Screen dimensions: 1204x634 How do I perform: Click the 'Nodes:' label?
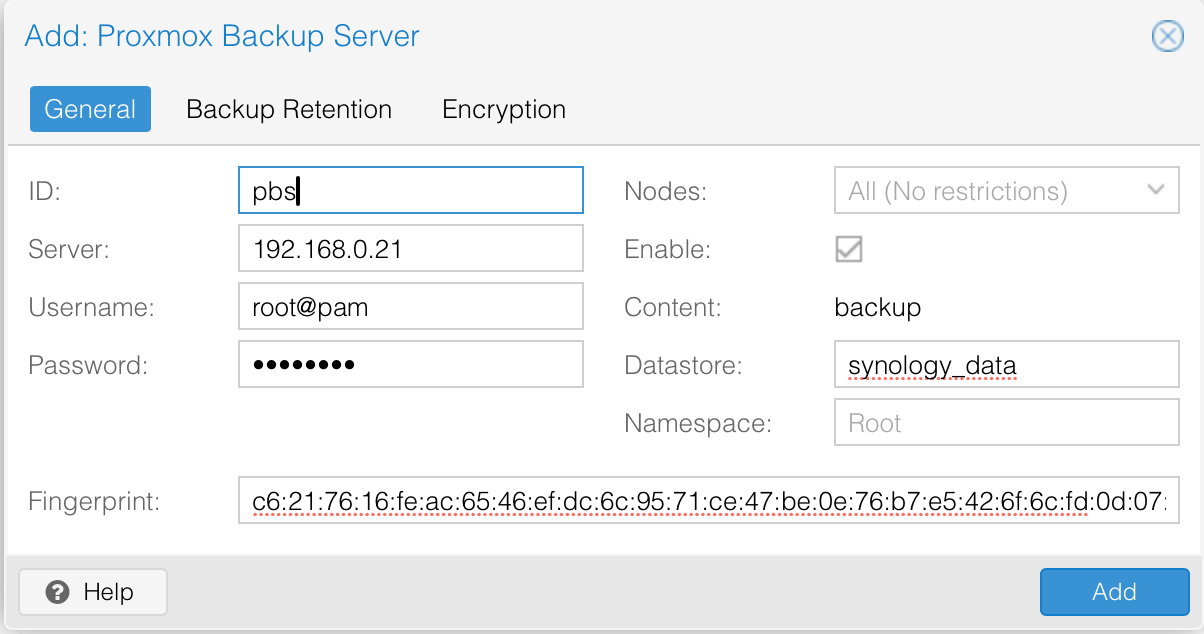click(665, 192)
